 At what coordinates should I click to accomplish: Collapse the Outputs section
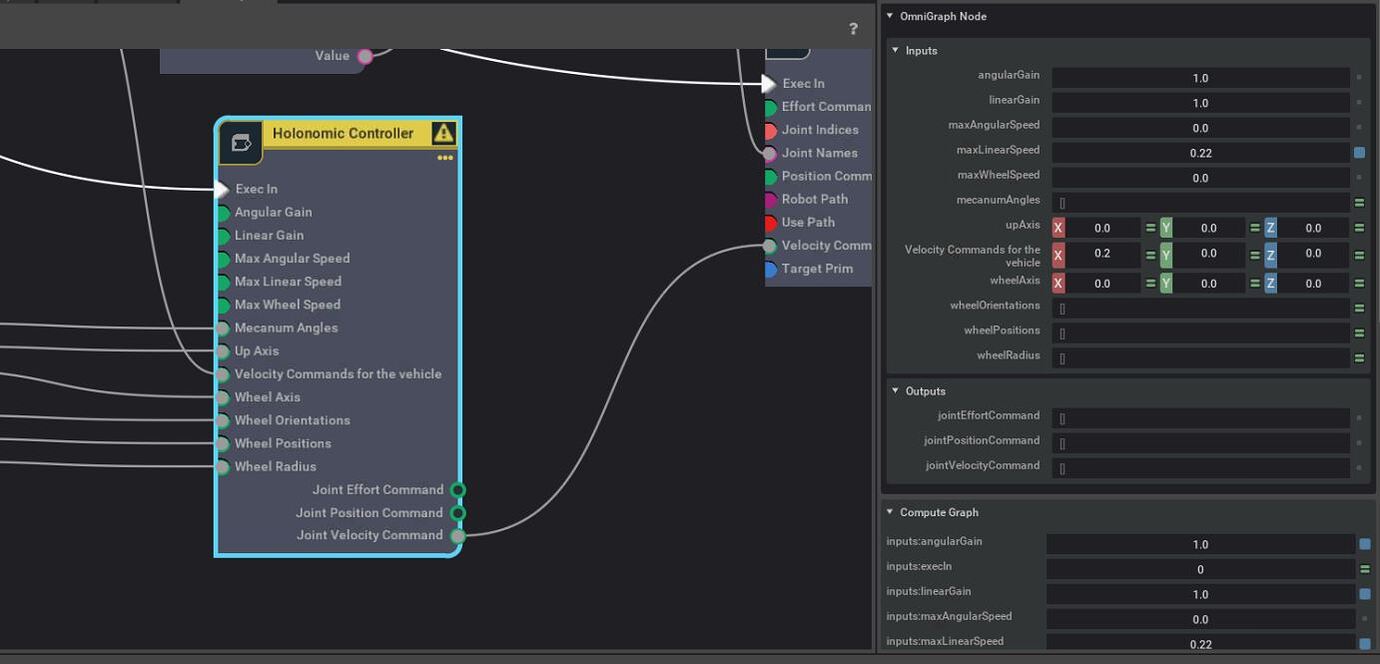894,391
